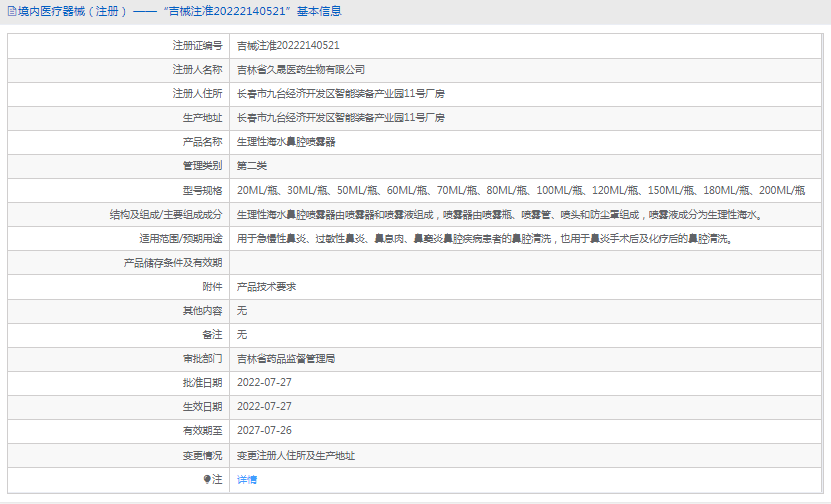Click the 备注 value 无
The width and height of the screenshot is (831, 504).
point(242,334)
